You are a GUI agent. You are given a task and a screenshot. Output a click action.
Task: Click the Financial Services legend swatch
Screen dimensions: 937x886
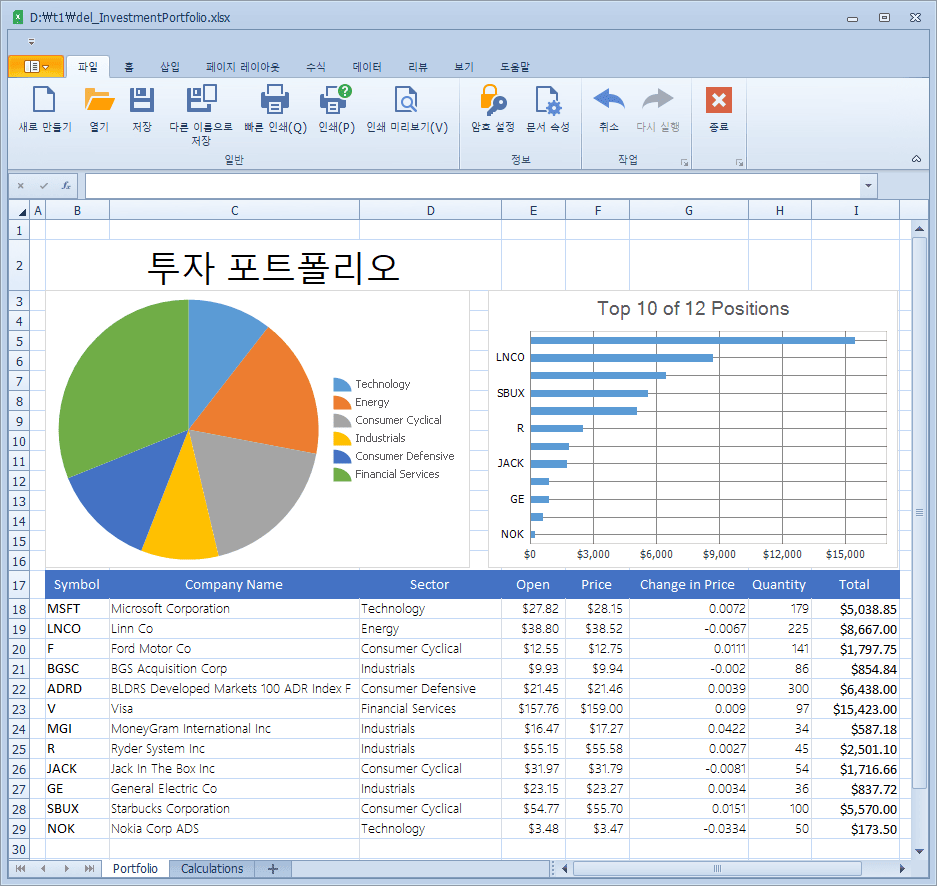[342, 474]
